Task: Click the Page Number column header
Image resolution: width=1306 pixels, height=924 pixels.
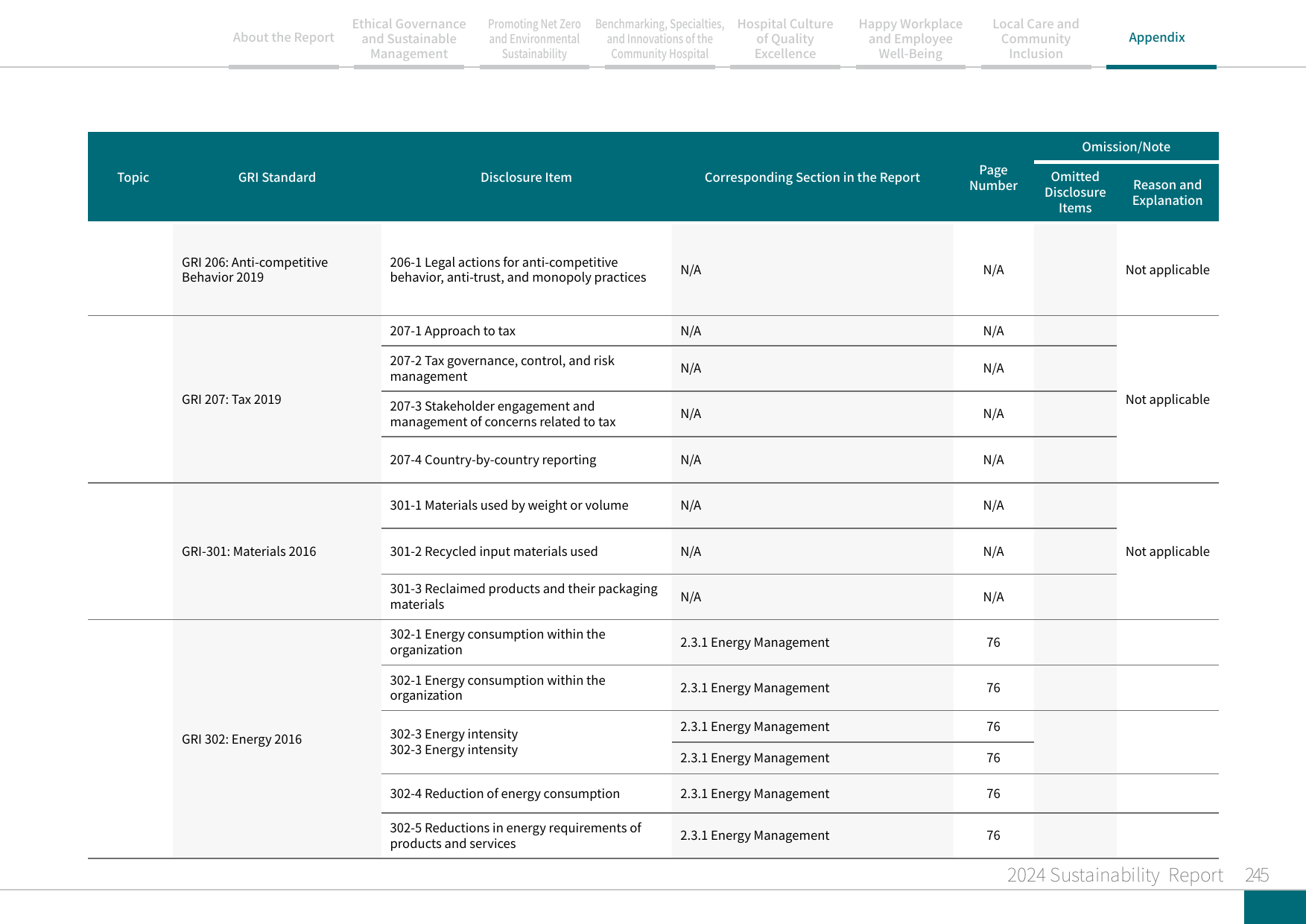Action: [x=993, y=177]
